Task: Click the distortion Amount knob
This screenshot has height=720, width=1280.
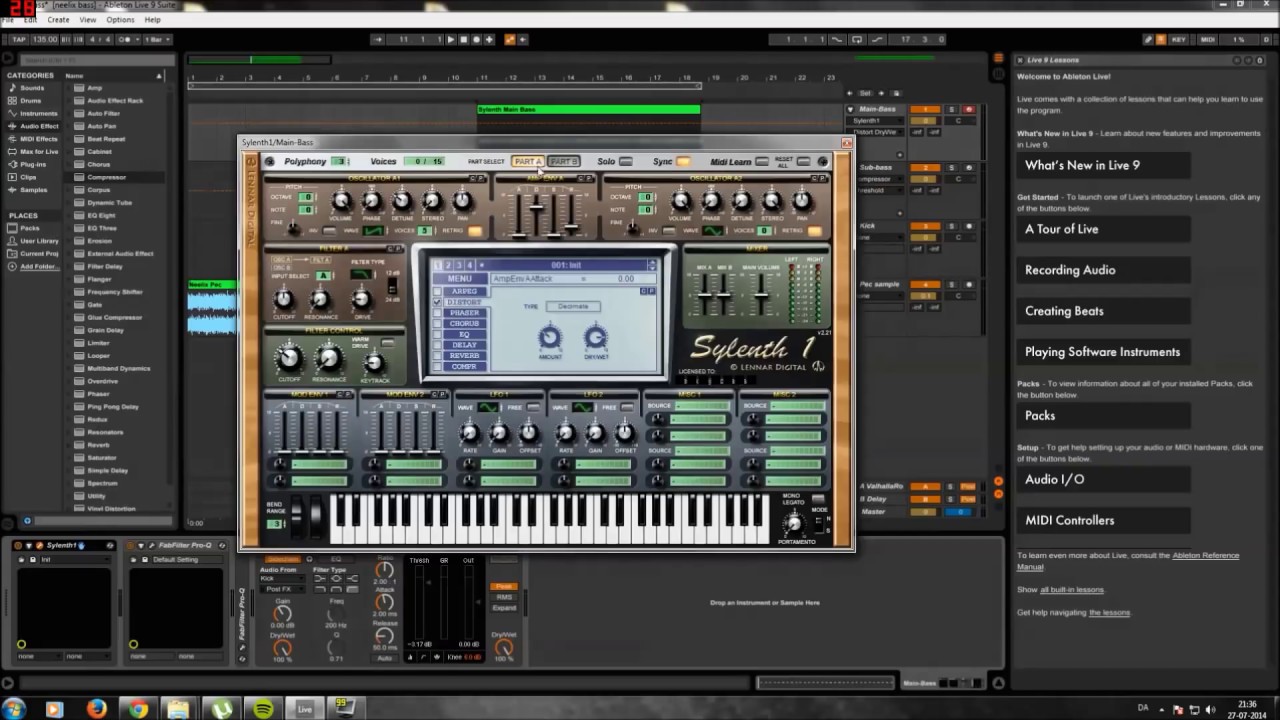Action: [x=550, y=338]
